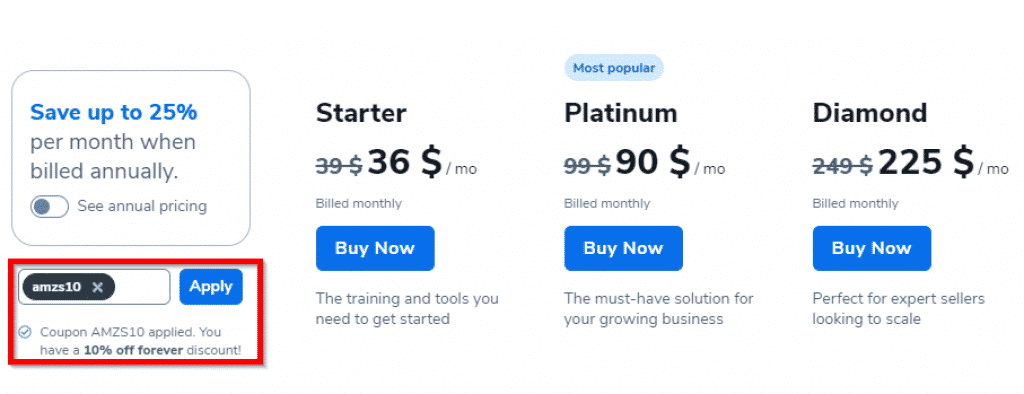This screenshot has height=394, width=1024.
Task: Click the Platinum plan description text
Action: (659, 309)
